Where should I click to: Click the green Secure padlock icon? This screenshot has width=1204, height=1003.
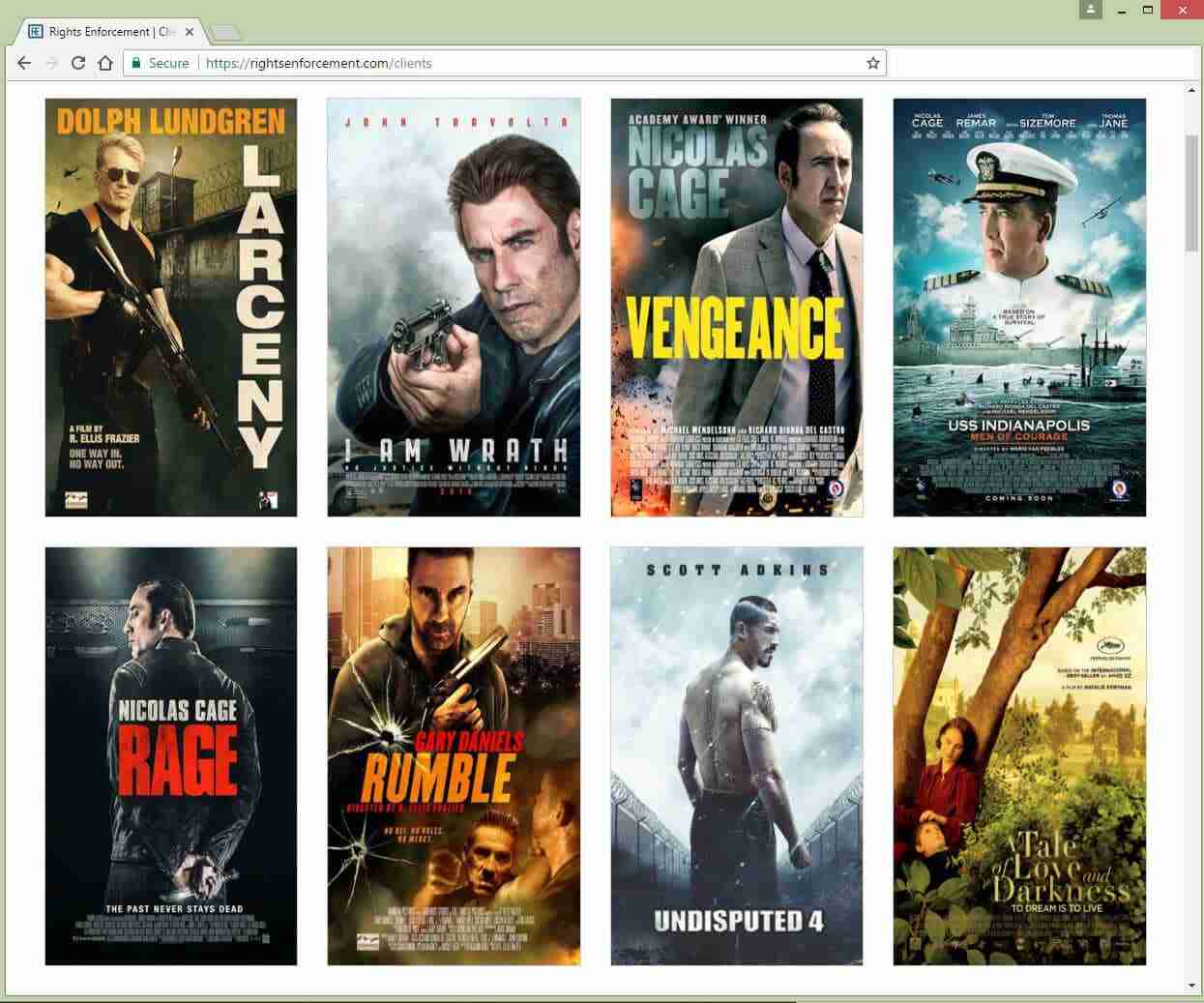(x=136, y=63)
